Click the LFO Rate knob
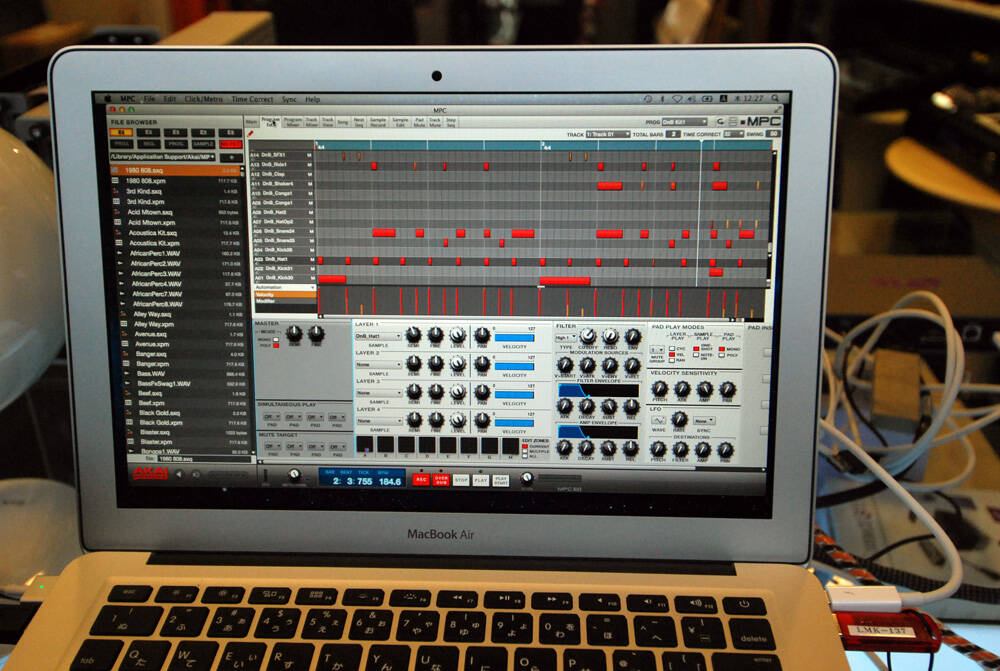This screenshot has height=671, width=1000. pyautogui.click(x=680, y=418)
